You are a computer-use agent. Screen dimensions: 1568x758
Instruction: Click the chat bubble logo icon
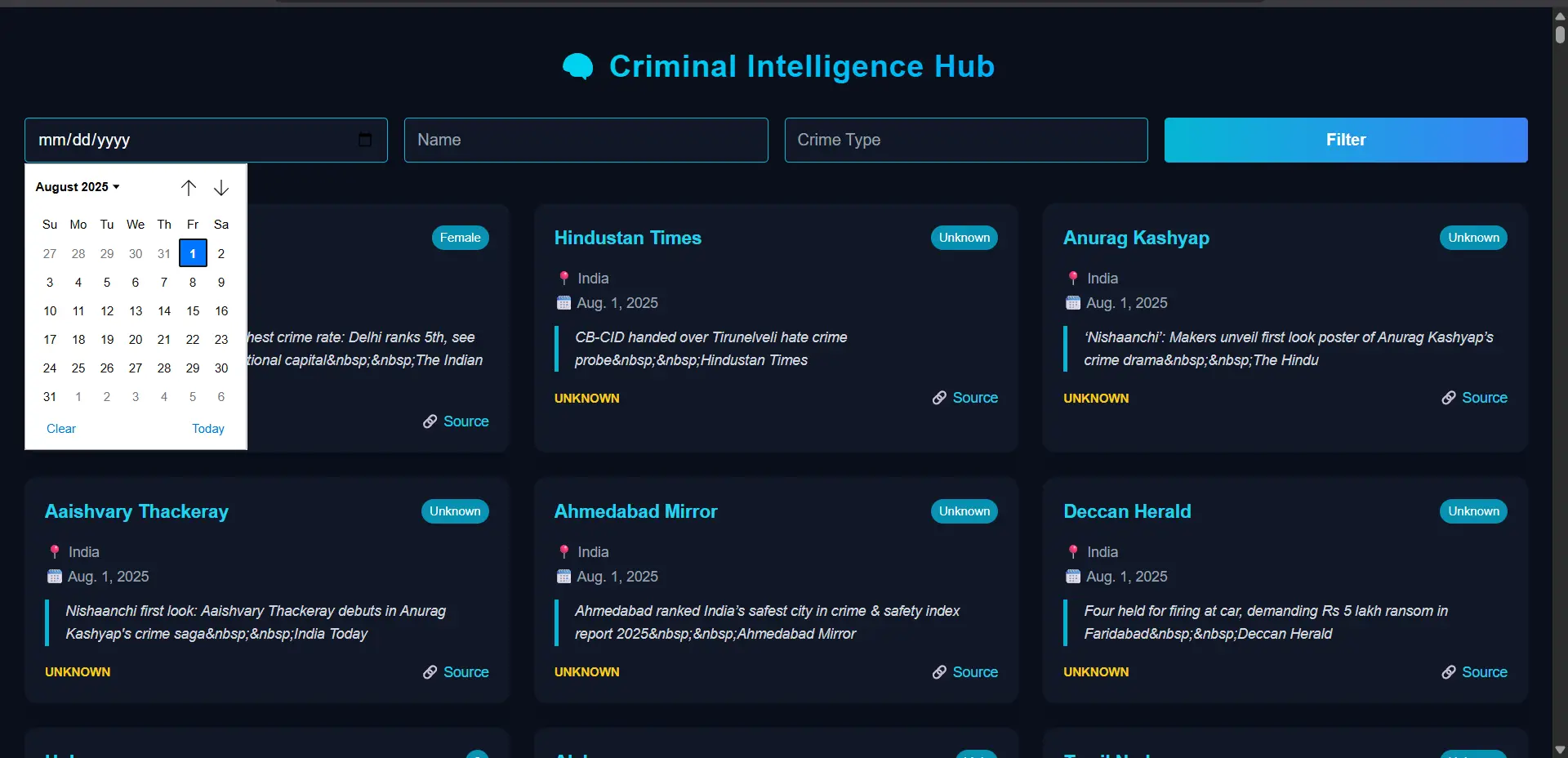(x=578, y=66)
